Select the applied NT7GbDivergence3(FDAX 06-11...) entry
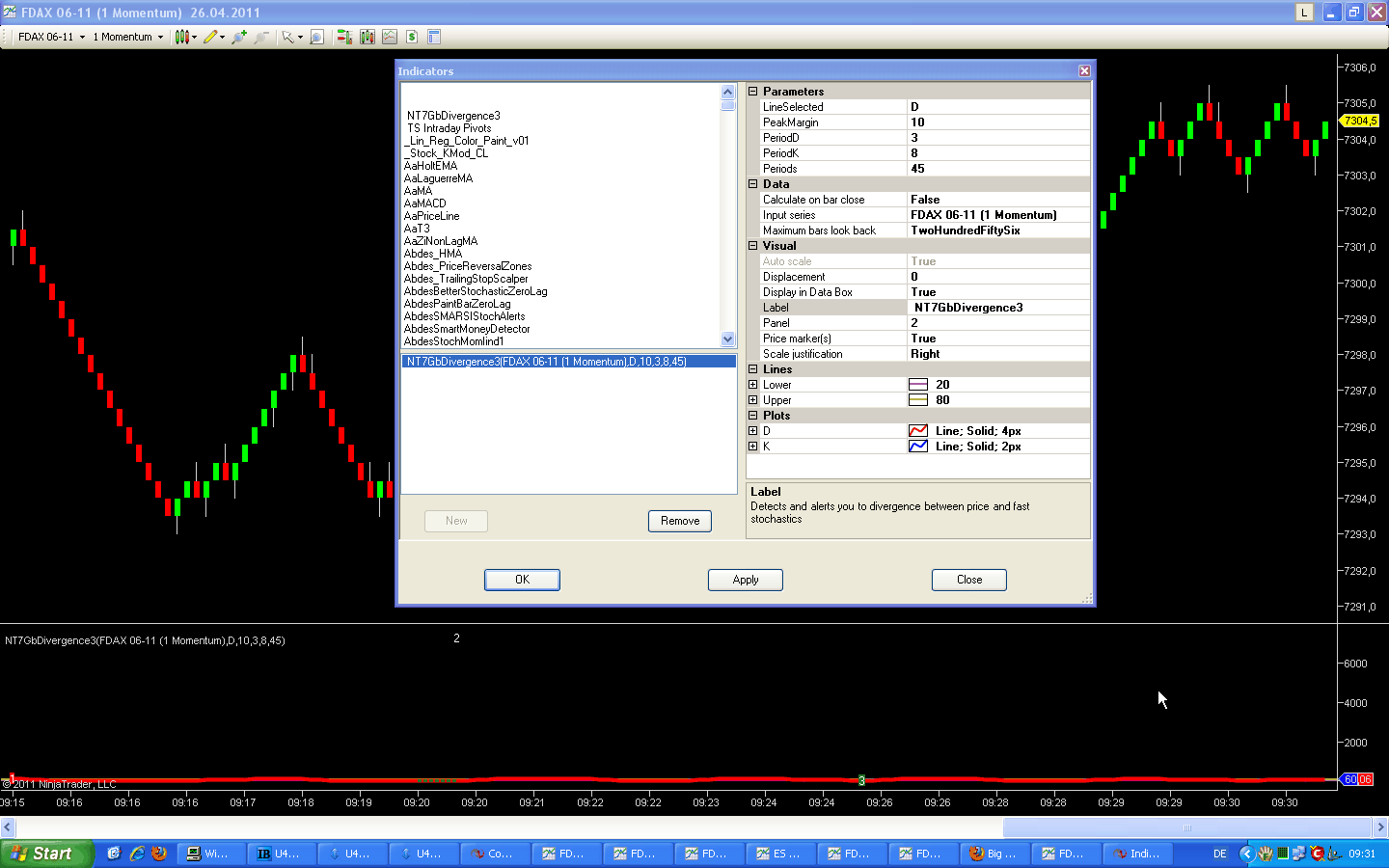Image resolution: width=1389 pixels, height=868 pixels. coord(569,362)
